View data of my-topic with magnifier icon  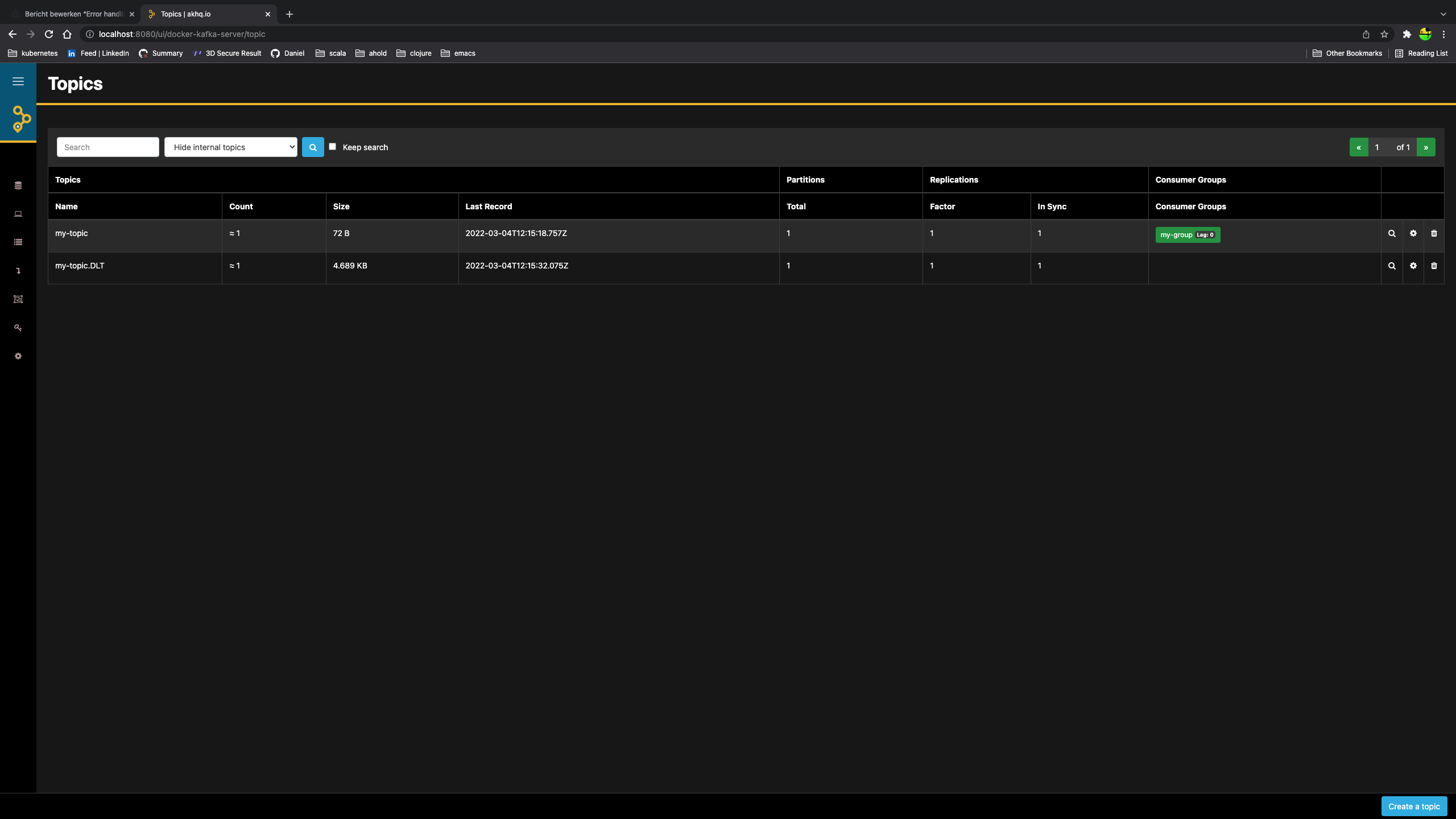[1392, 234]
